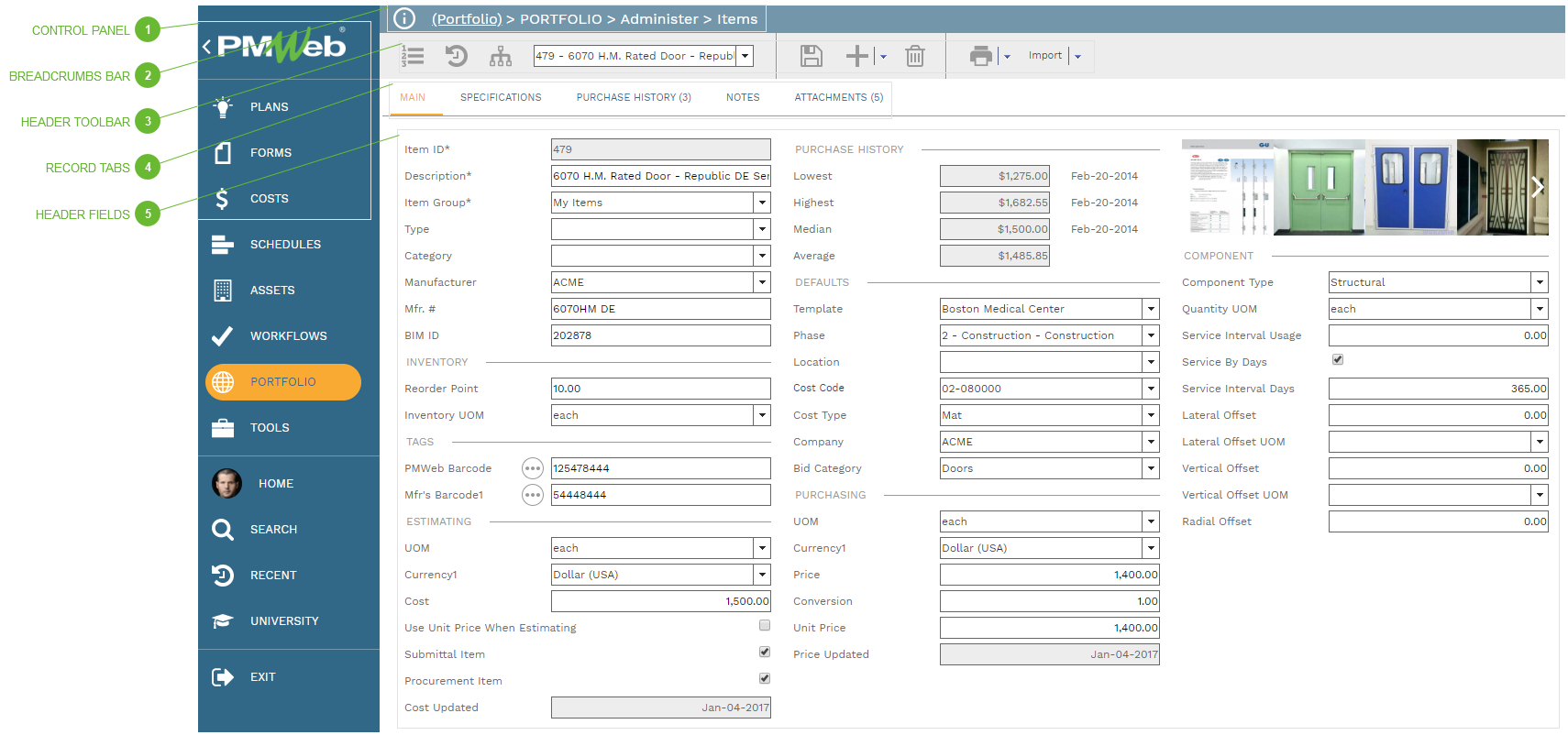This screenshot has width=1568, height=735.
Task: Click the Portfolio breadcrumb link
Action: [x=467, y=19]
